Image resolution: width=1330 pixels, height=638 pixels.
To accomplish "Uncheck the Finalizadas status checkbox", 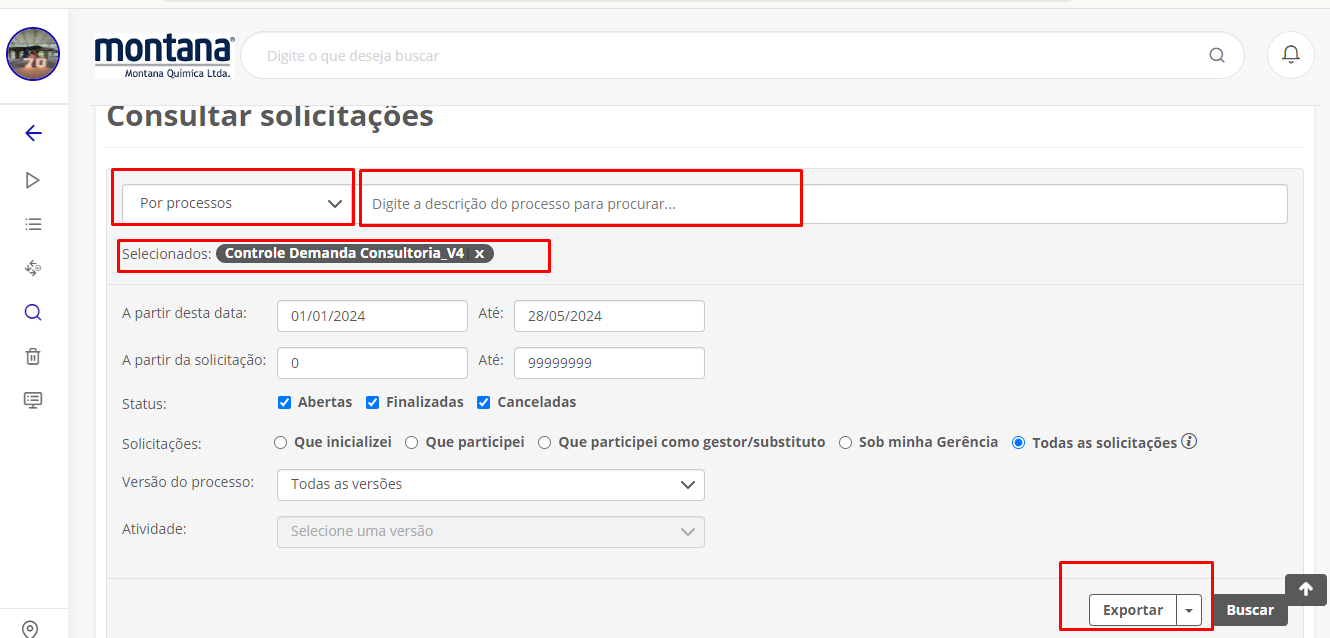I will pyautogui.click(x=373, y=402).
